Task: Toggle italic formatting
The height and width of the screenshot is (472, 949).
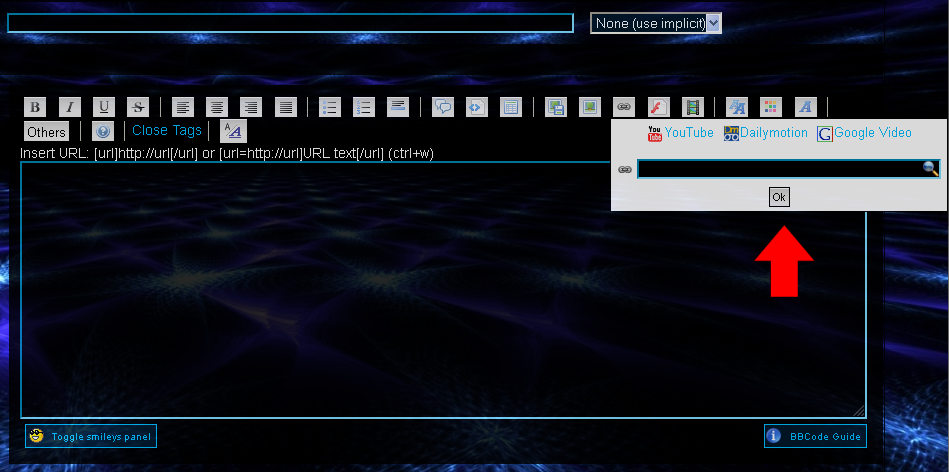Action: coord(70,108)
